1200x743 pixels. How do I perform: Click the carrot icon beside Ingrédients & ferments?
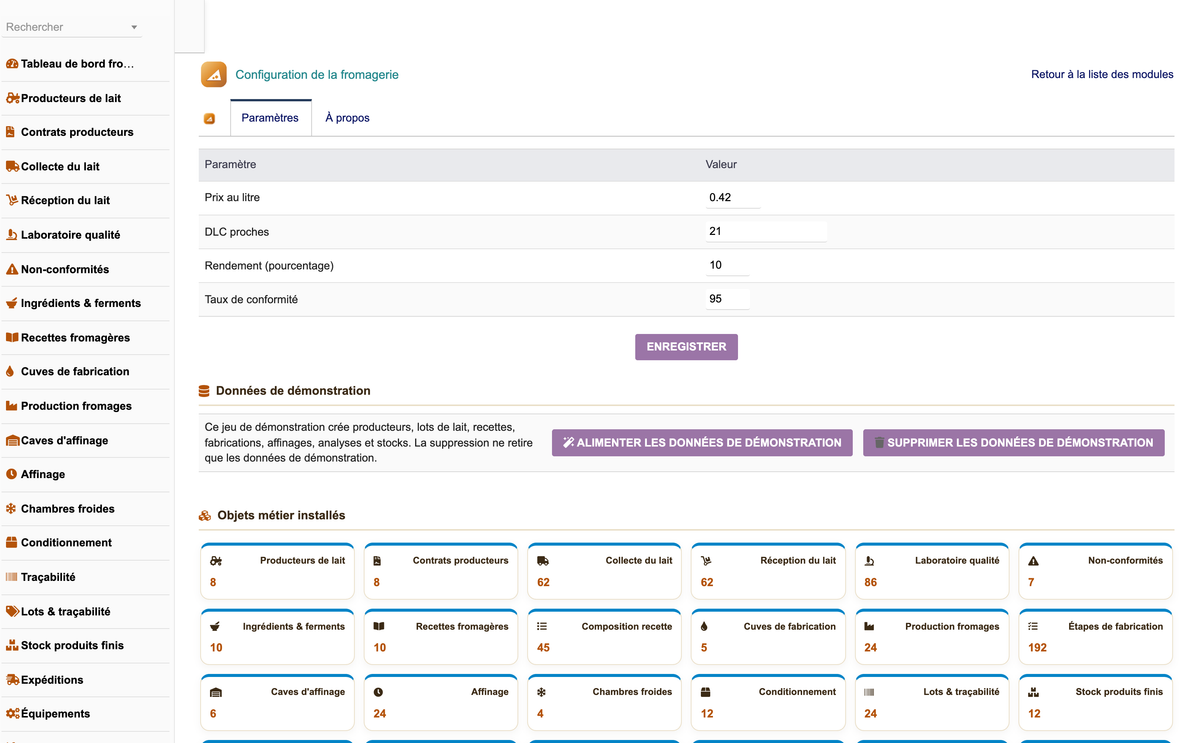click(x=12, y=303)
